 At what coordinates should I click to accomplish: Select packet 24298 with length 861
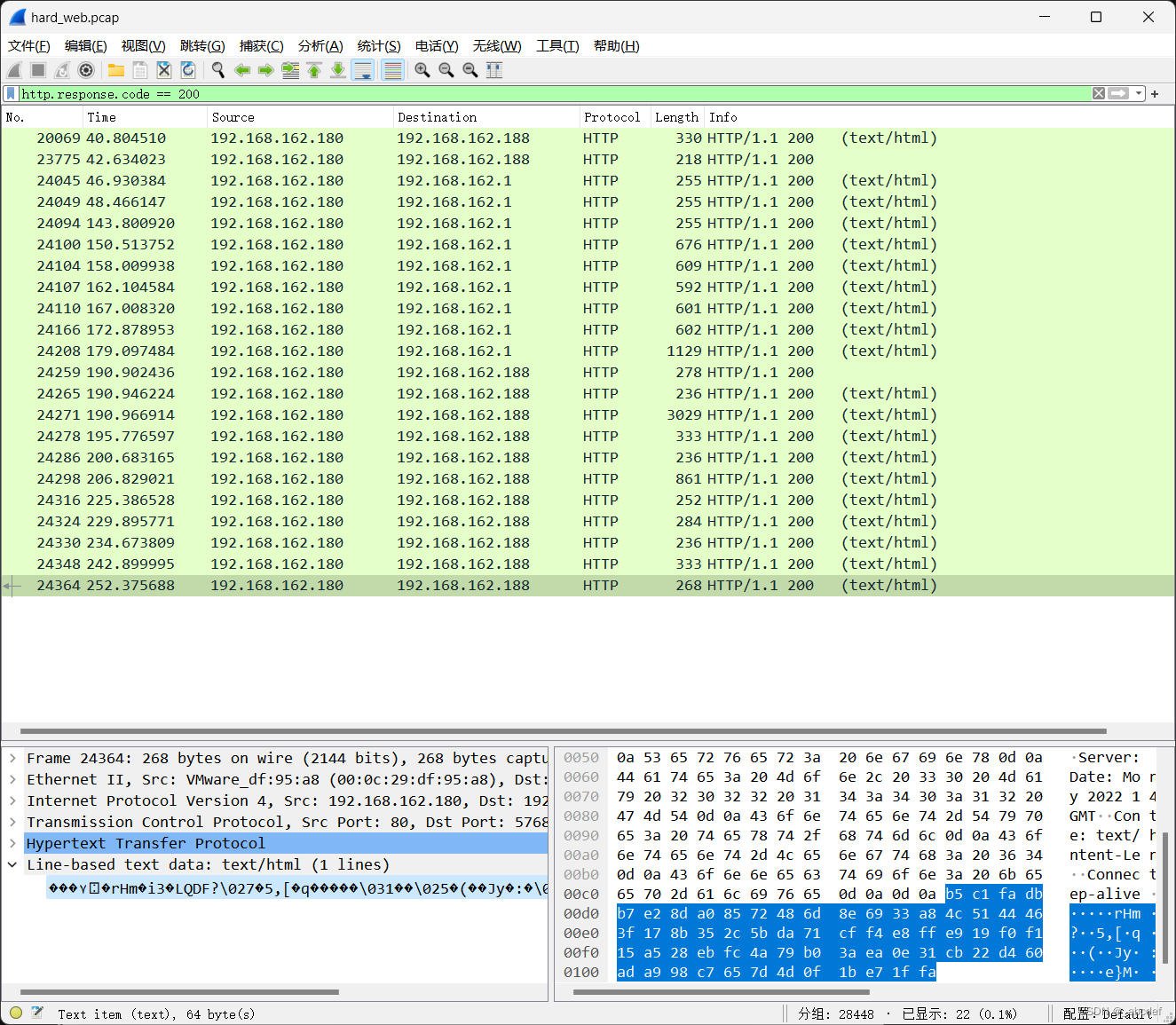pyautogui.click(x=588, y=479)
